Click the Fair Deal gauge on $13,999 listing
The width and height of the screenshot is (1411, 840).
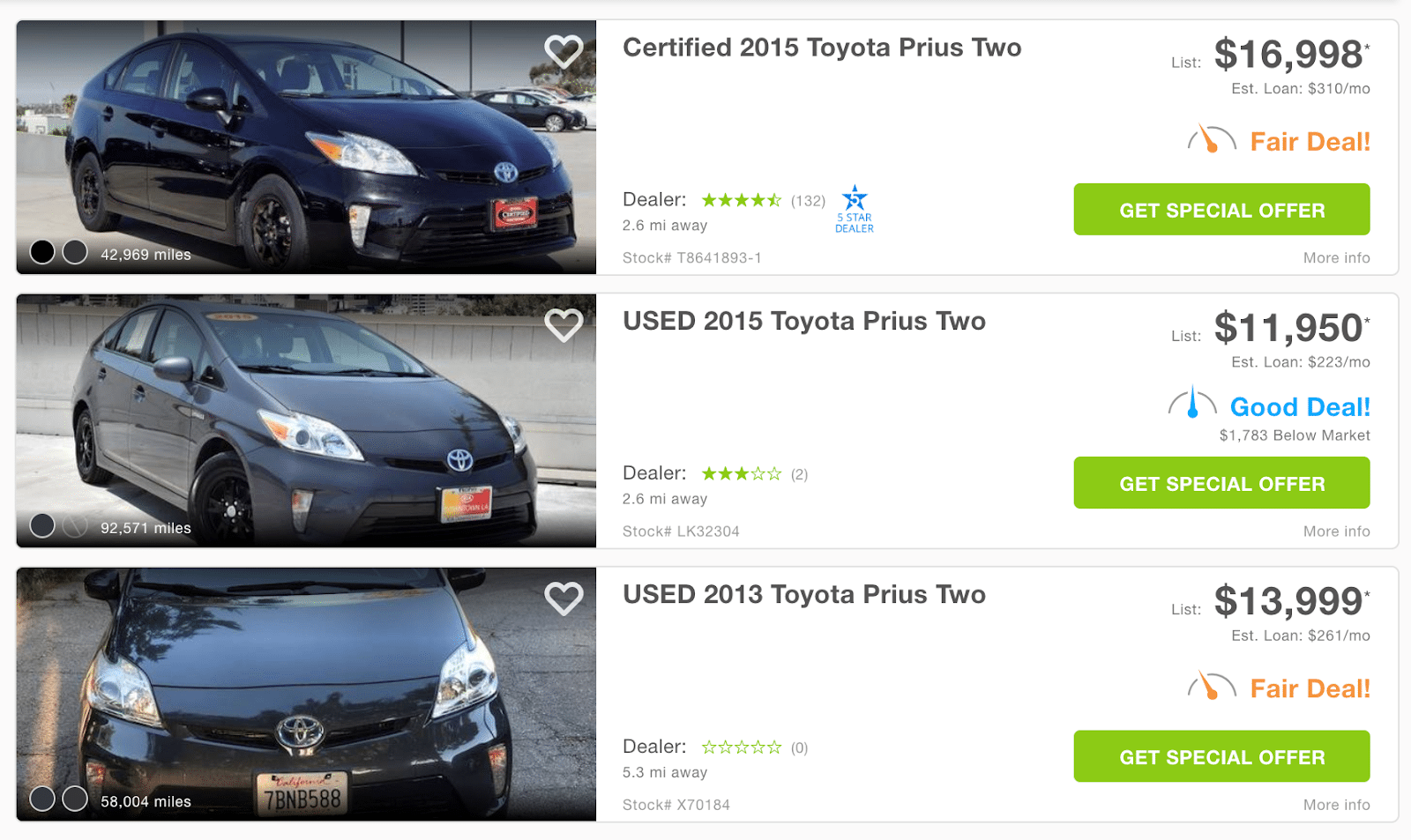tap(1211, 688)
